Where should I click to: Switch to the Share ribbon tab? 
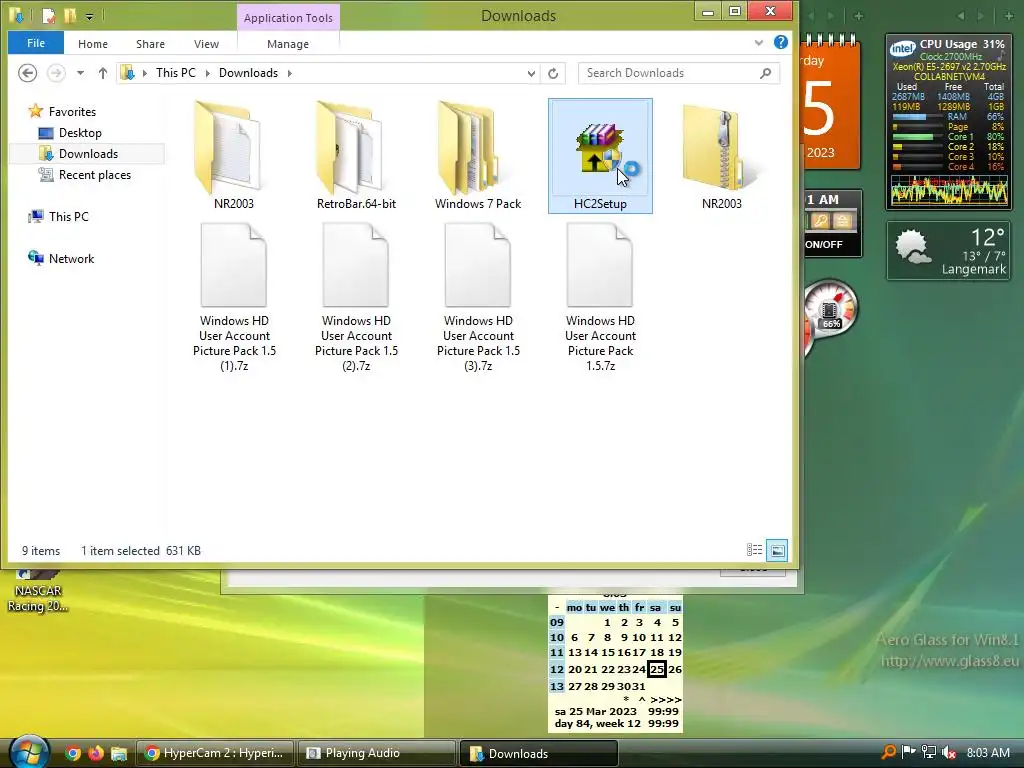coord(150,44)
